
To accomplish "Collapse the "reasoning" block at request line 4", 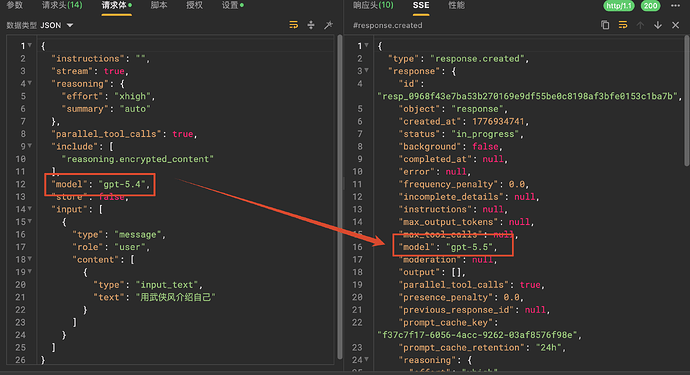I will pos(30,83).
